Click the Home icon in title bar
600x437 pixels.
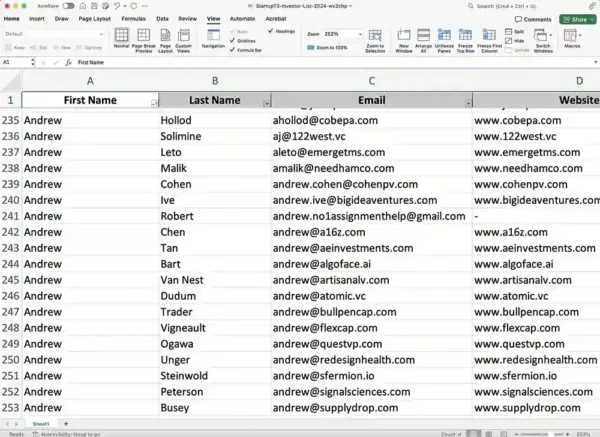pos(83,6)
